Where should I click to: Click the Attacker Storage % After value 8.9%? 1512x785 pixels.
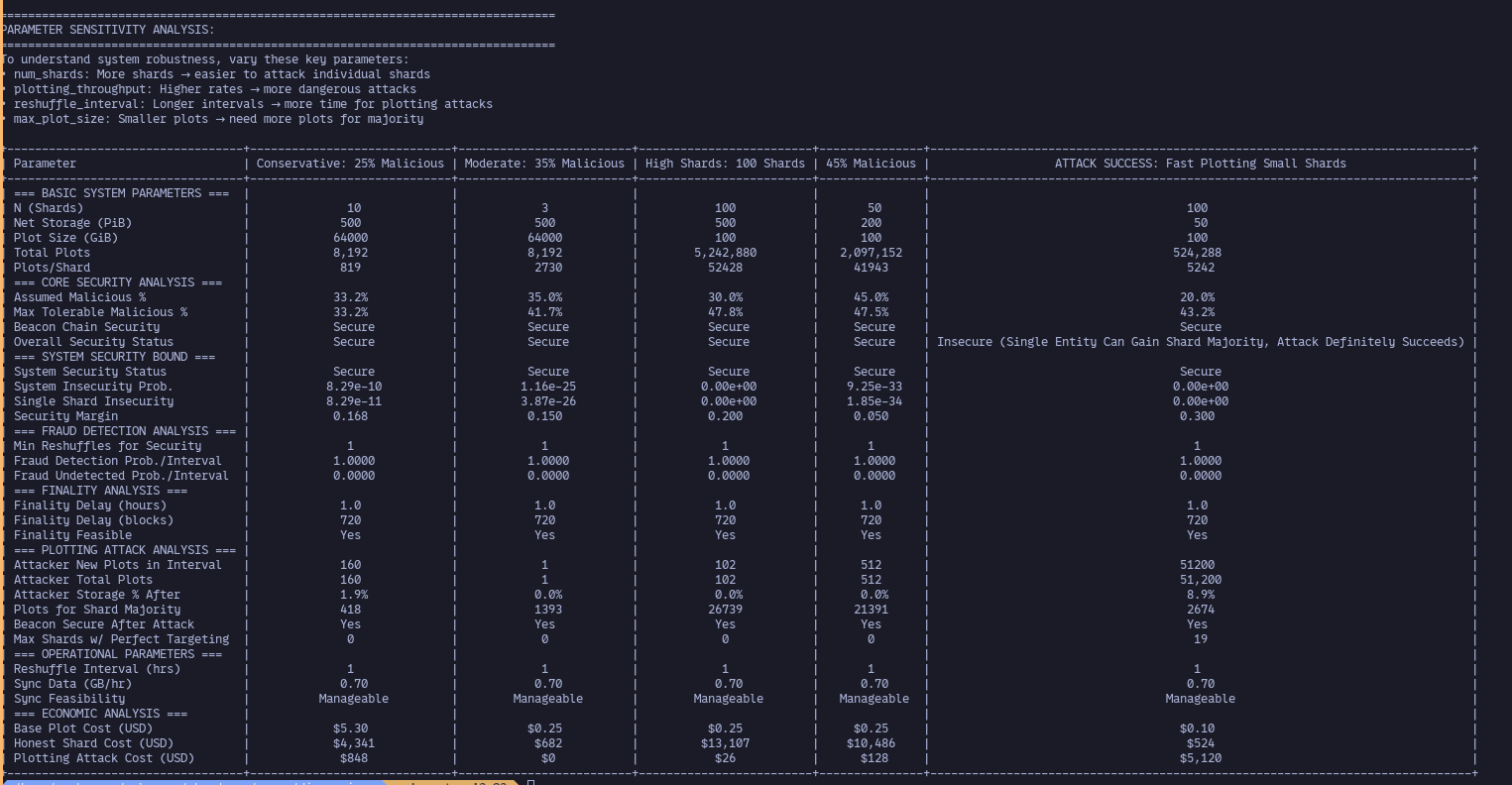tap(1201, 595)
